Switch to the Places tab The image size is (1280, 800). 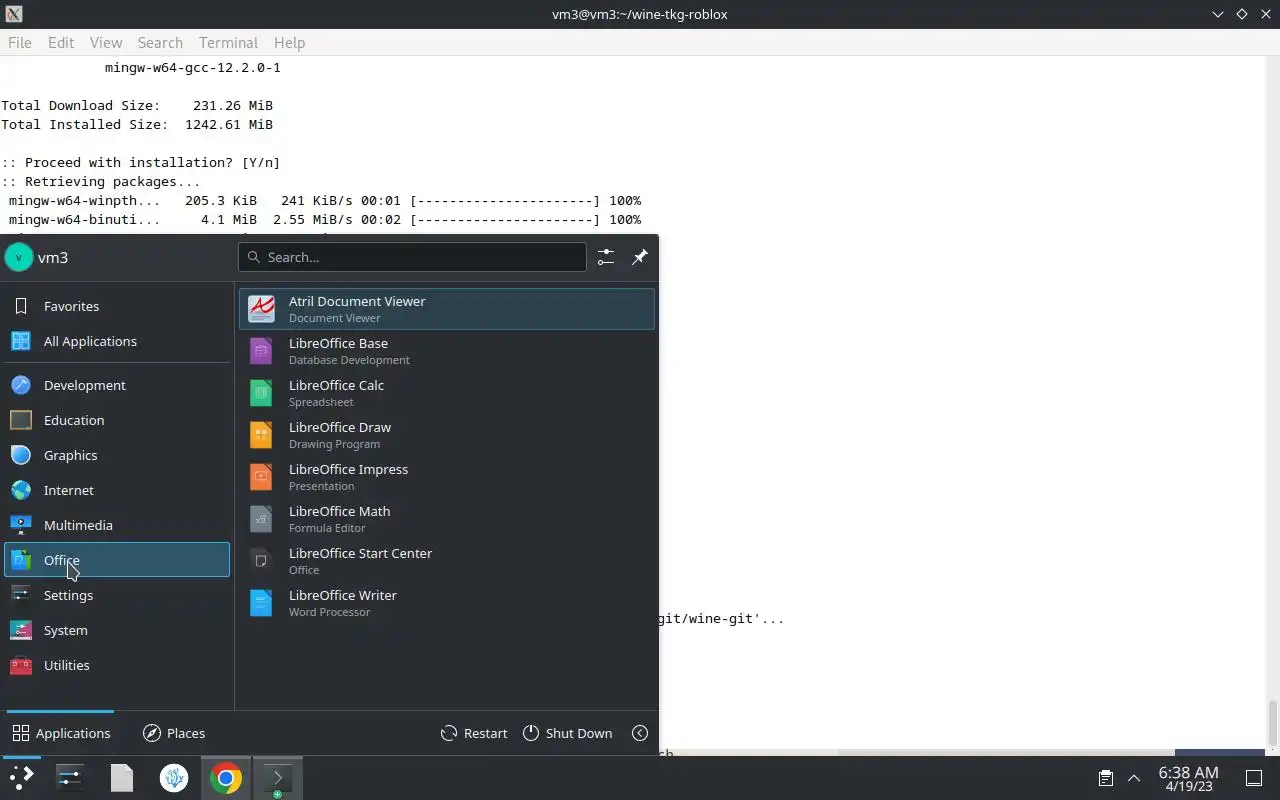coord(174,733)
